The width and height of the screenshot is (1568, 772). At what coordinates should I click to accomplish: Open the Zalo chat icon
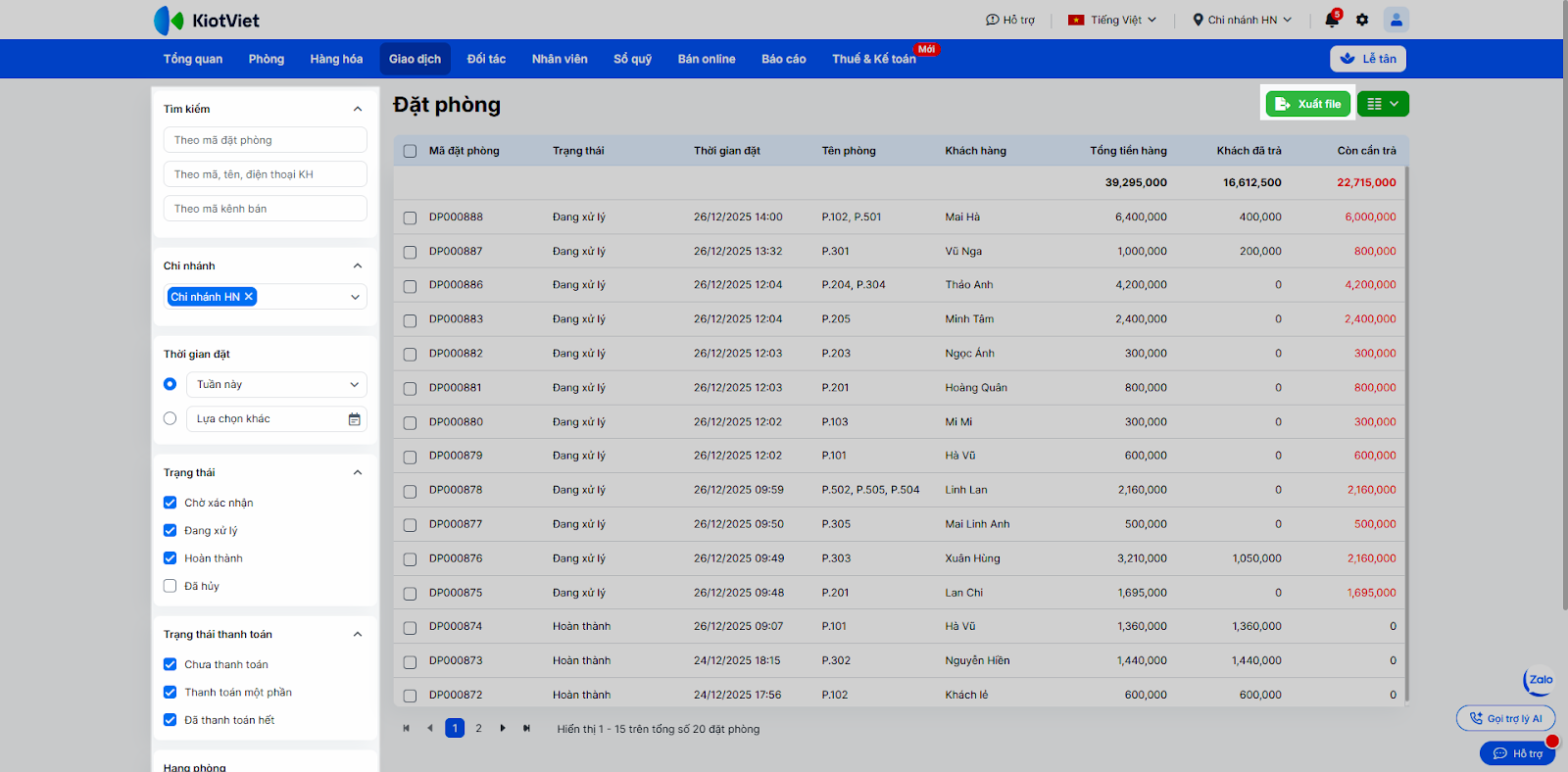pos(1540,680)
